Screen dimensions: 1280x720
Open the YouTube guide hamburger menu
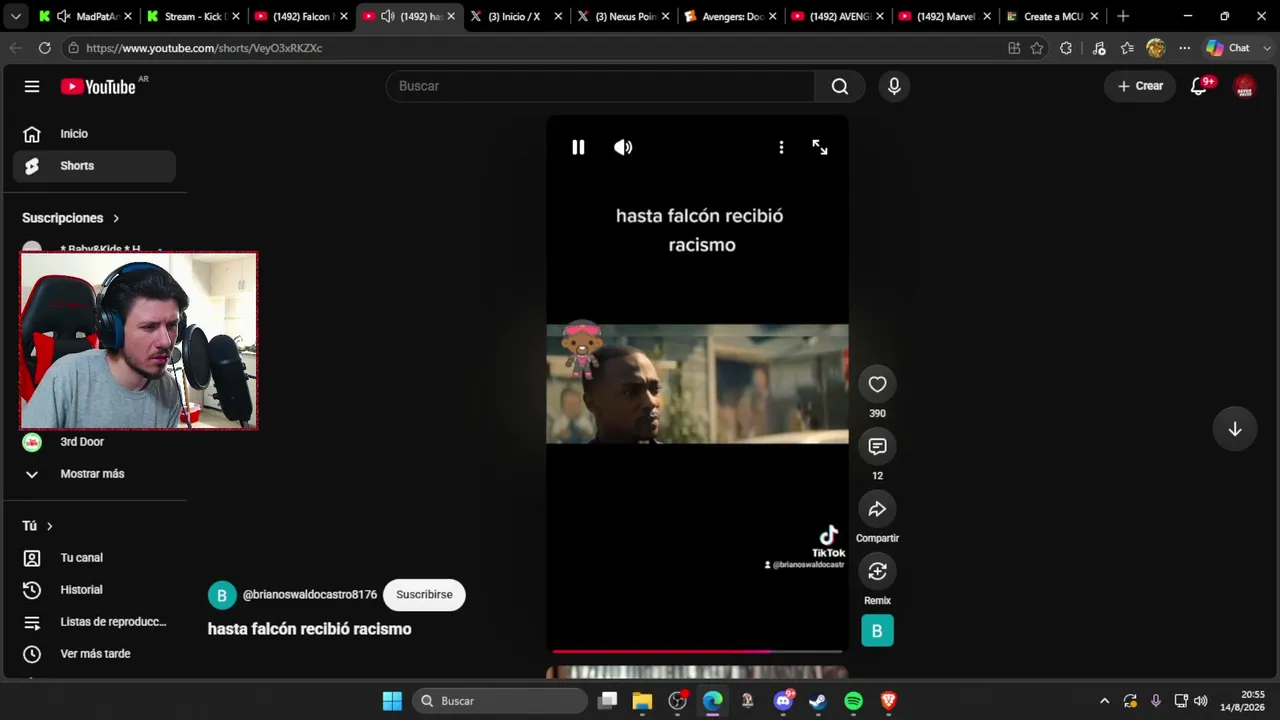point(32,86)
